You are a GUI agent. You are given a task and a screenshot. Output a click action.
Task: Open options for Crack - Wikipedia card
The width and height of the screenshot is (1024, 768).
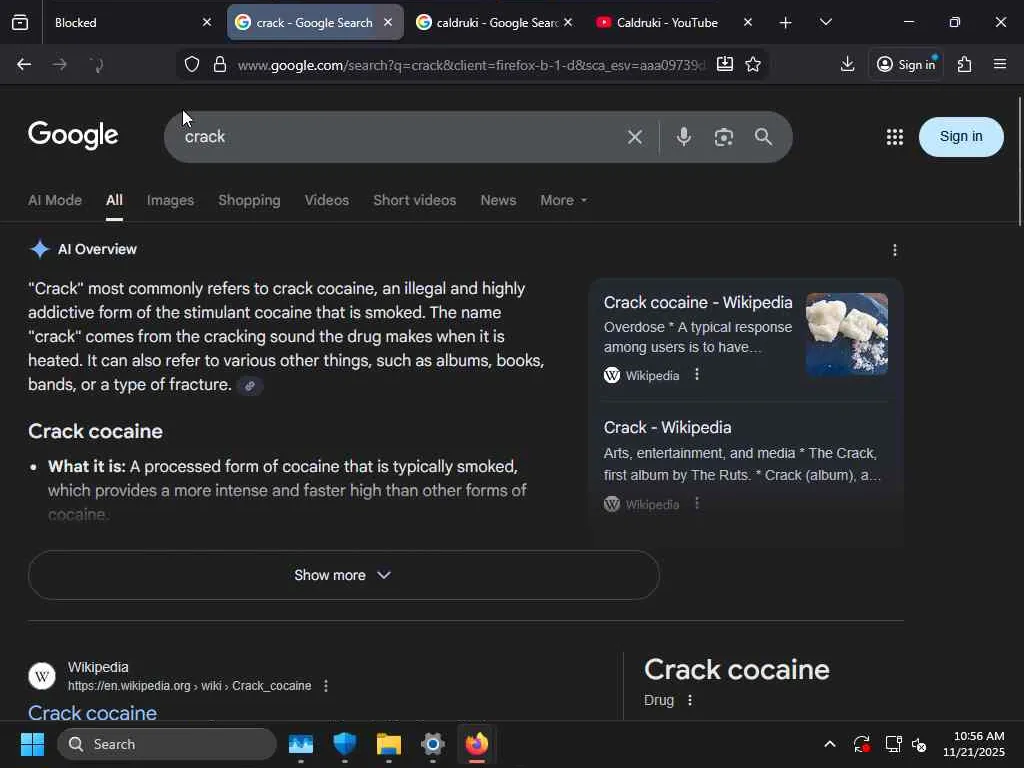tap(697, 504)
